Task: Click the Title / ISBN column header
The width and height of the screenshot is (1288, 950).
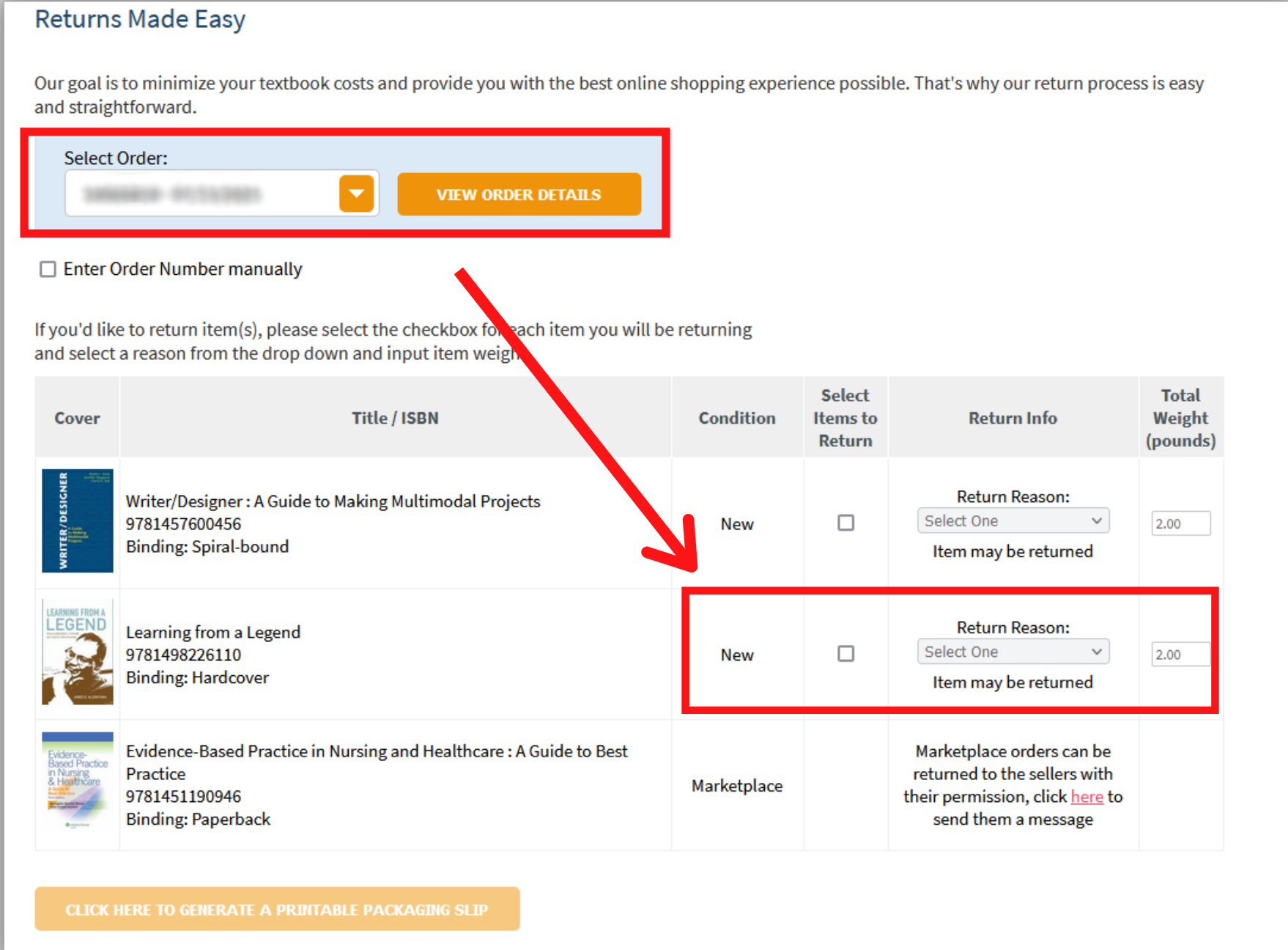Action: [x=395, y=417]
